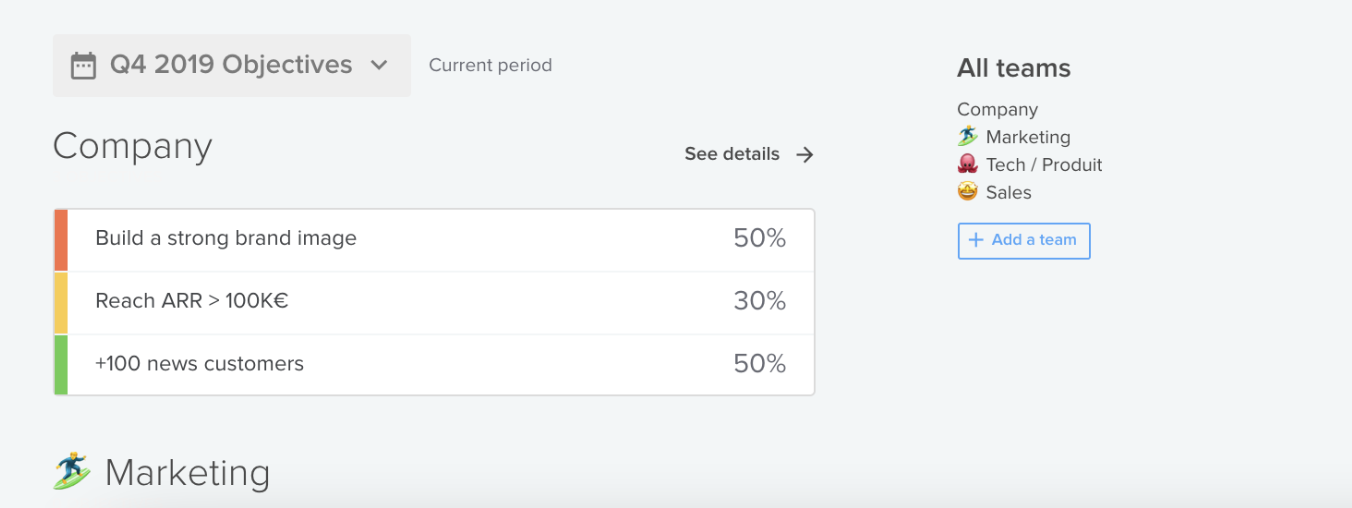Open the Q4 2019 Objectives period dropdown chevron

(379, 65)
